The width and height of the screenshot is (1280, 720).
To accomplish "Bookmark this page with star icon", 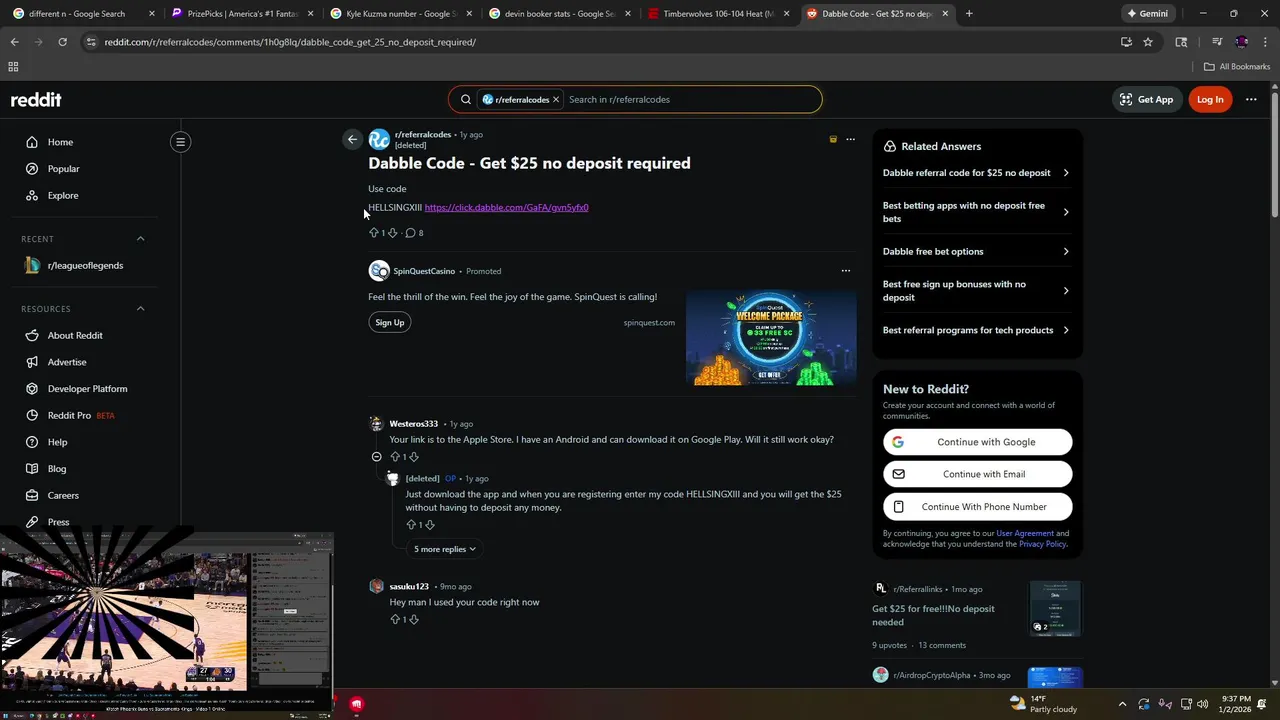I will [x=1148, y=42].
